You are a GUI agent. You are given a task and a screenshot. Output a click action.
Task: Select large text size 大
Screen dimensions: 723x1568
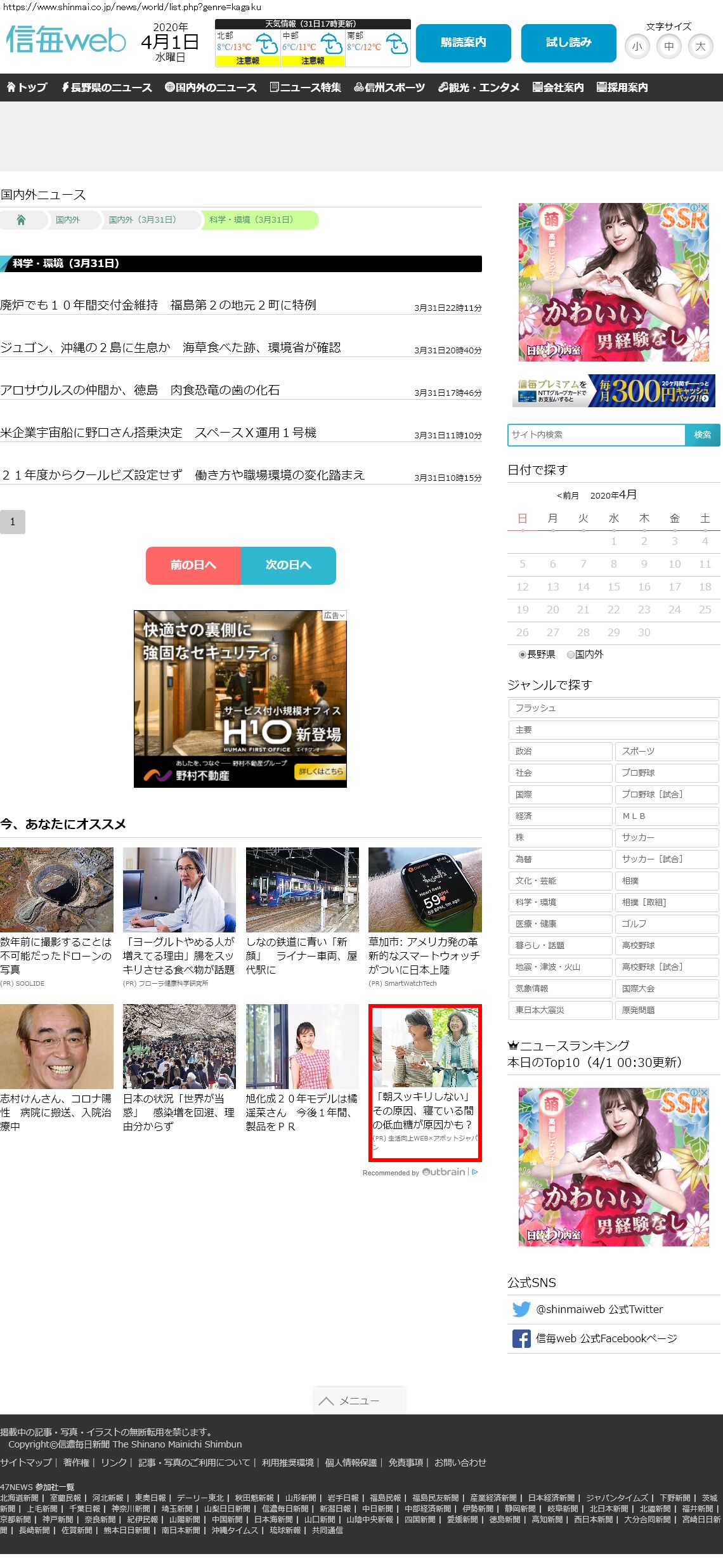pyautogui.click(x=700, y=46)
